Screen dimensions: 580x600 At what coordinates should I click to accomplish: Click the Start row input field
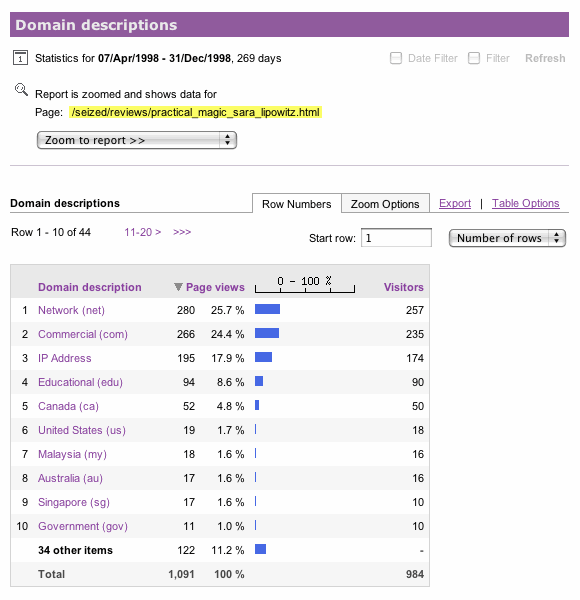tap(396, 238)
